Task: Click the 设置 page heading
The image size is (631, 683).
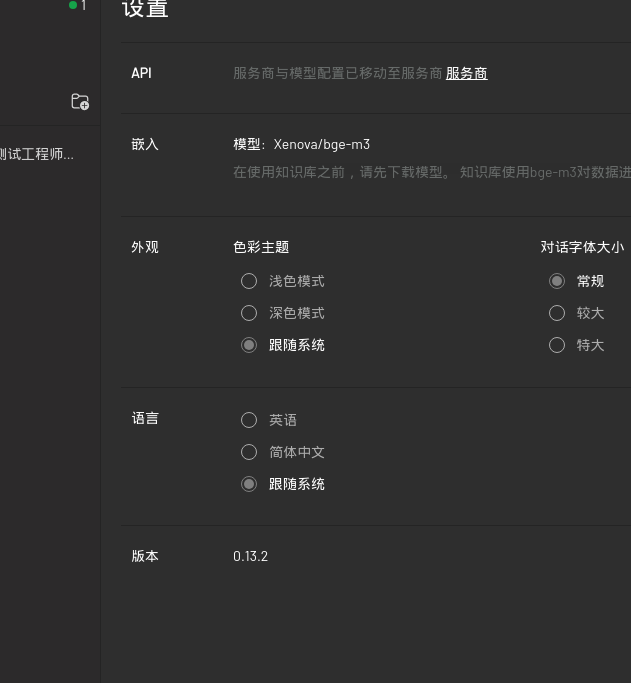Action: tap(145, 10)
